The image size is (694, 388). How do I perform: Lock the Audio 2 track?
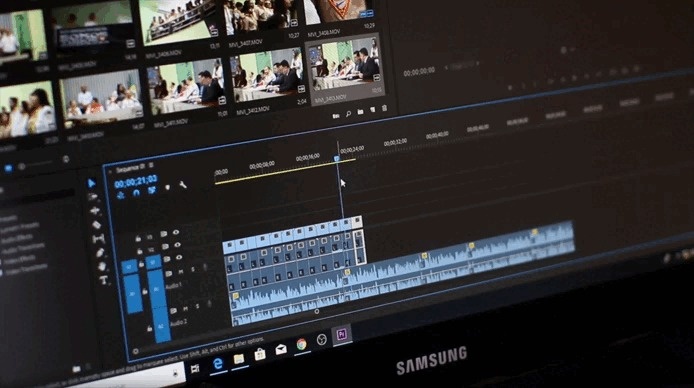pos(150,328)
